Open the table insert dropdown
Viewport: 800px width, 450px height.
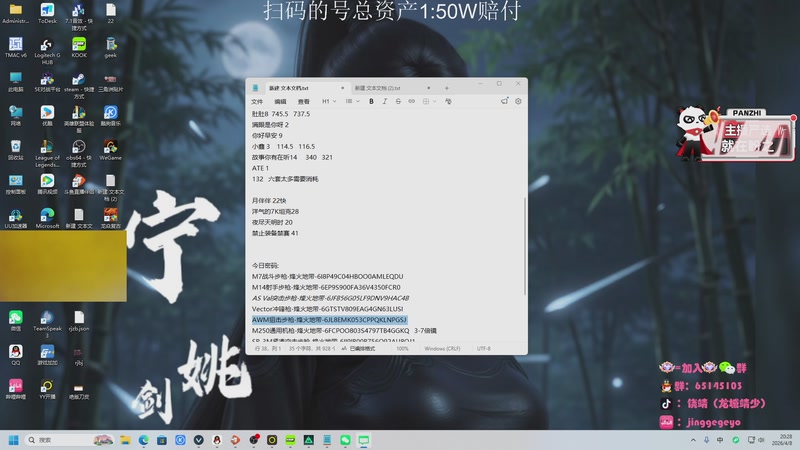coord(429,102)
